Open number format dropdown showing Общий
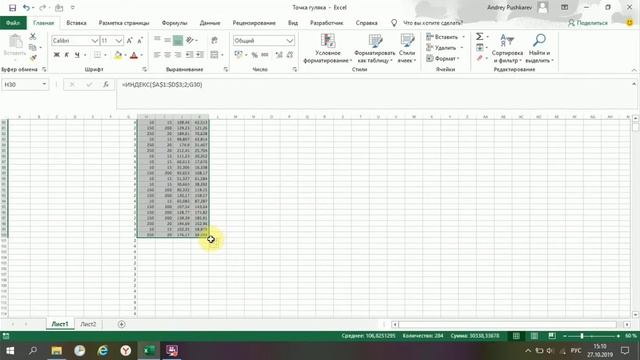This screenshot has height=360, width=640. click(289, 40)
